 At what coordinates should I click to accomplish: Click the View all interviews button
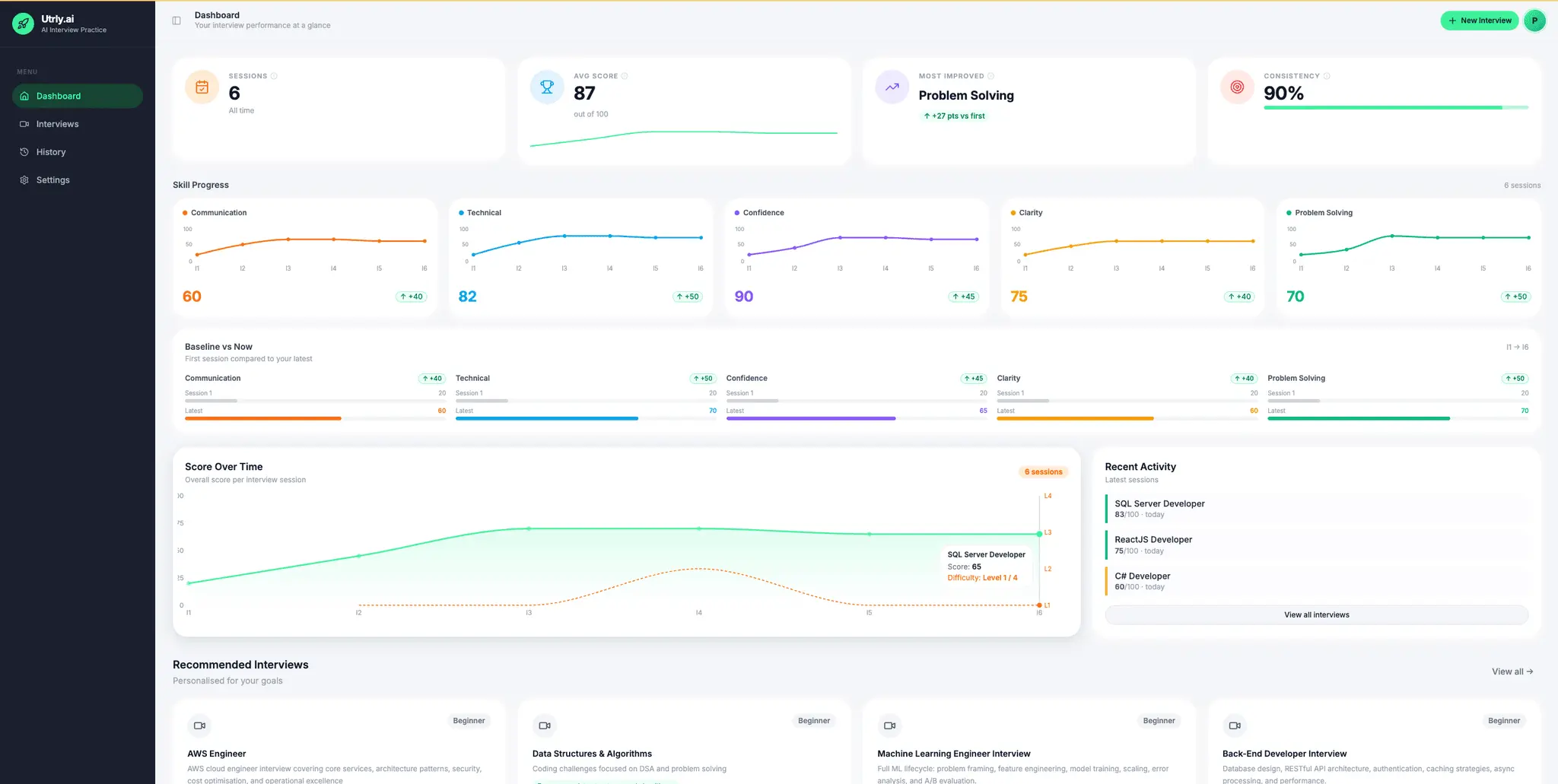pyautogui.click(x=1316, y=615)
